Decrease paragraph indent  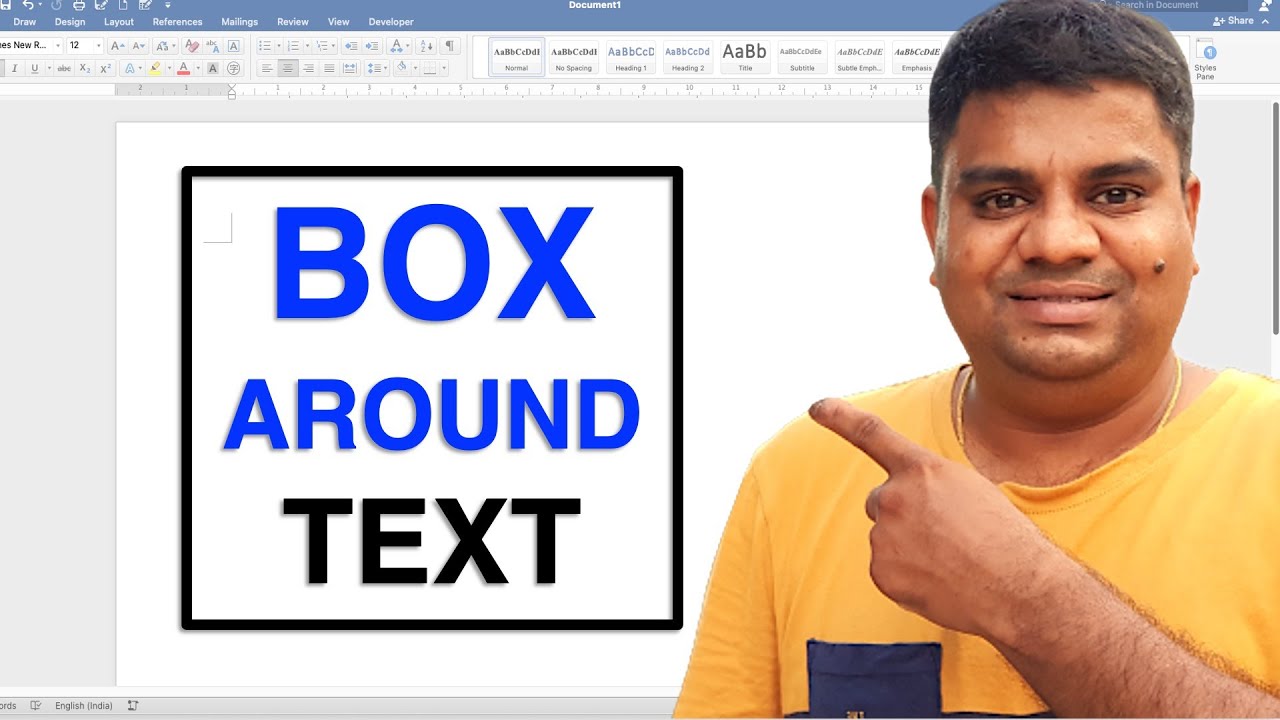click(x=350, y=46)
